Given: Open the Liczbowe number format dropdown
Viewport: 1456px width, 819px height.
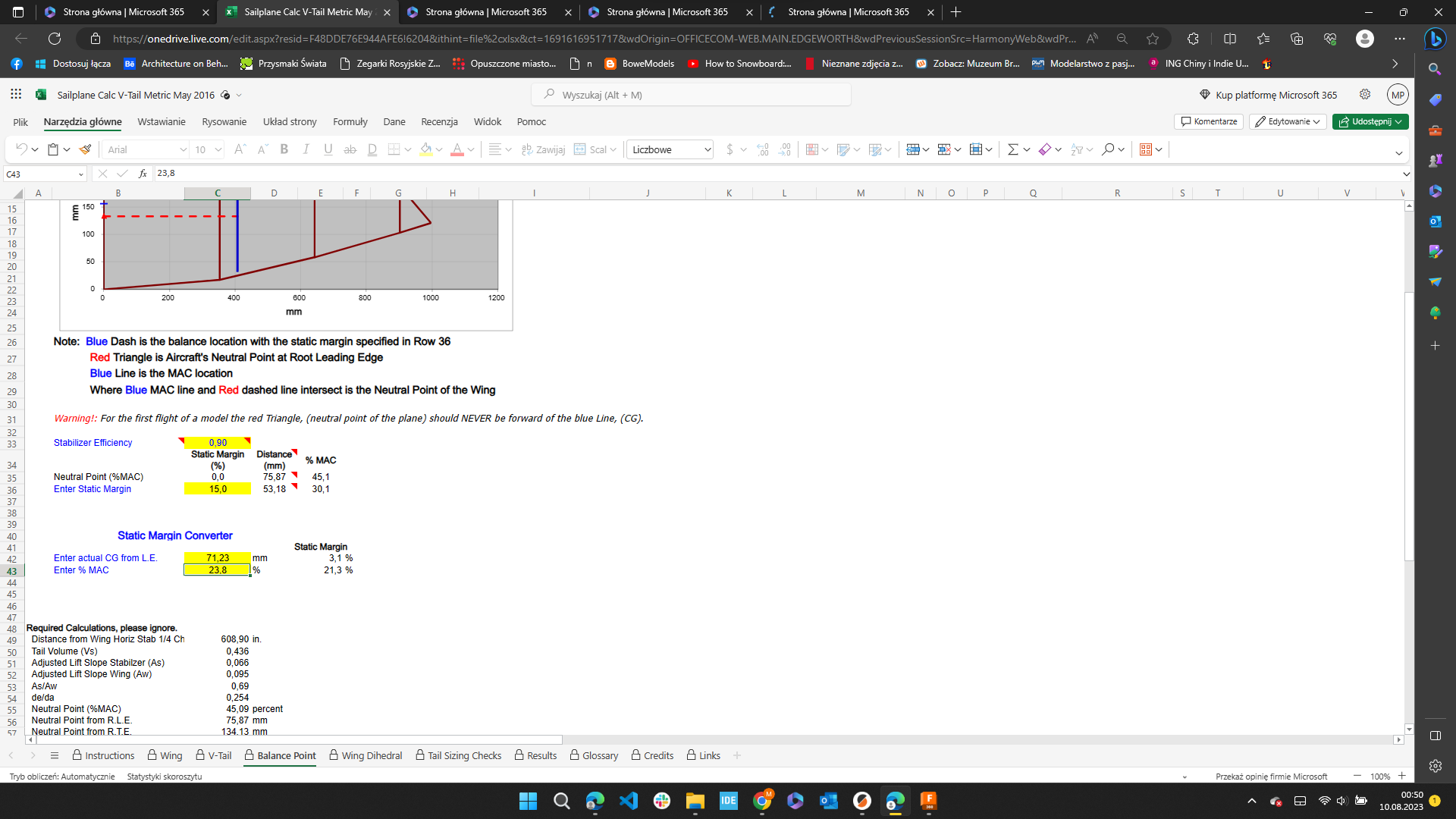Looking at the screenshot, I should (x=670, y=149).
